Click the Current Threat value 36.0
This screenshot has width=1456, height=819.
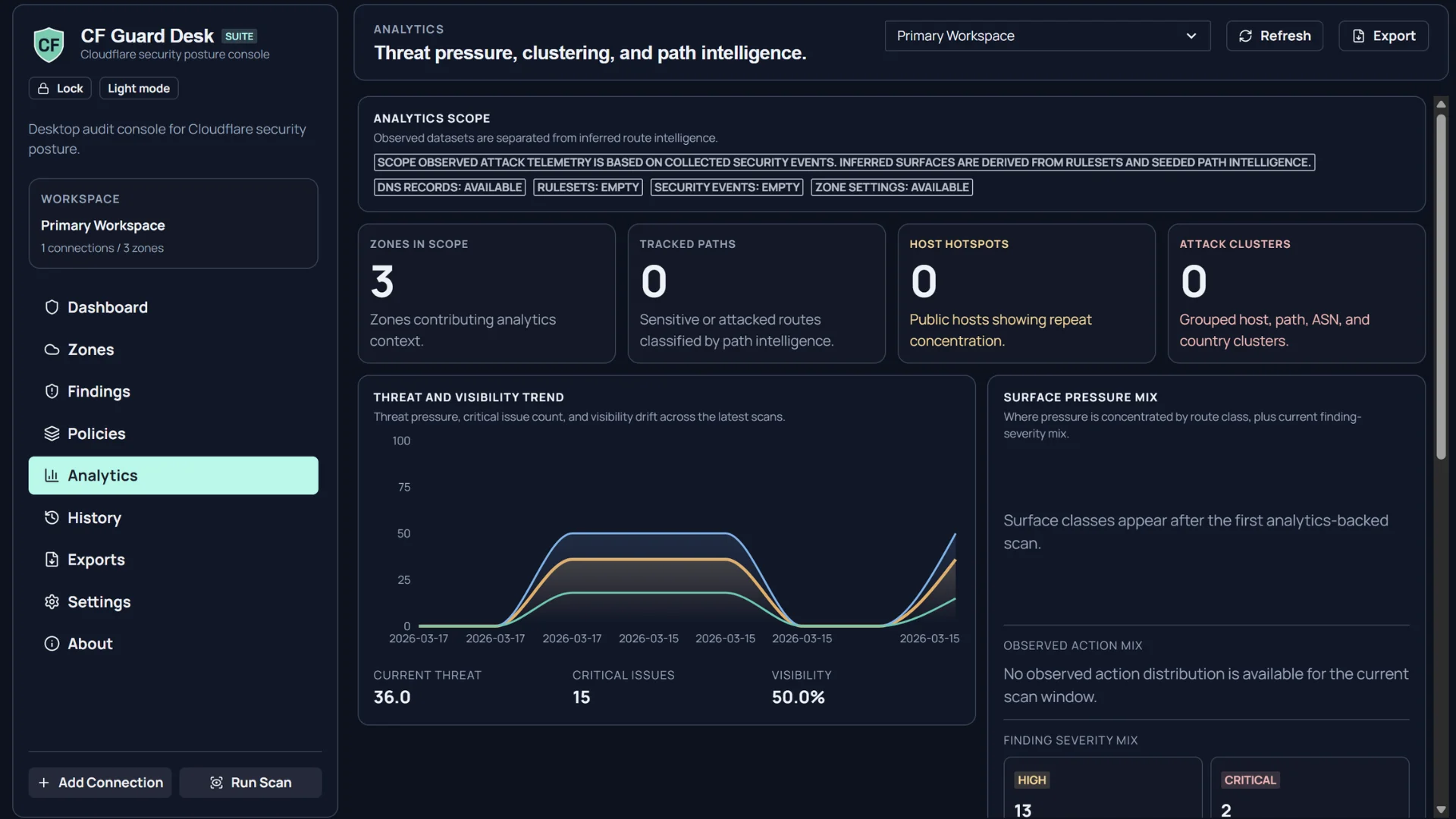coord(392,698)
